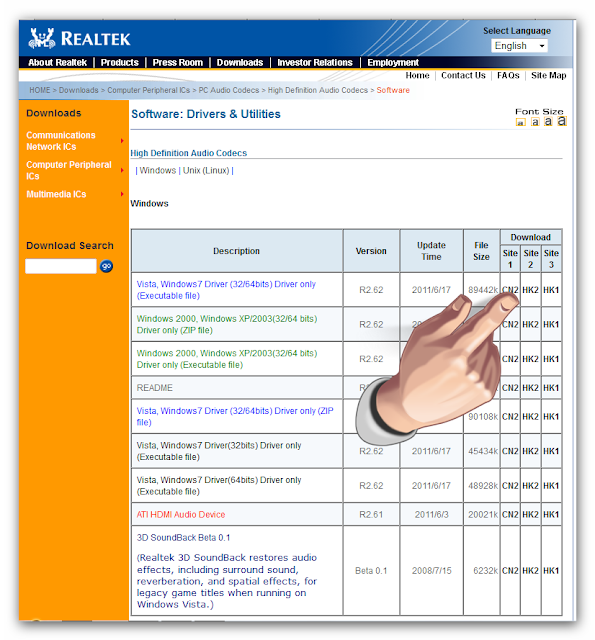Image resolution: width=595 pixels, height=640 pixels.
Task: Select the third font size icon
Action: point(548,121)
